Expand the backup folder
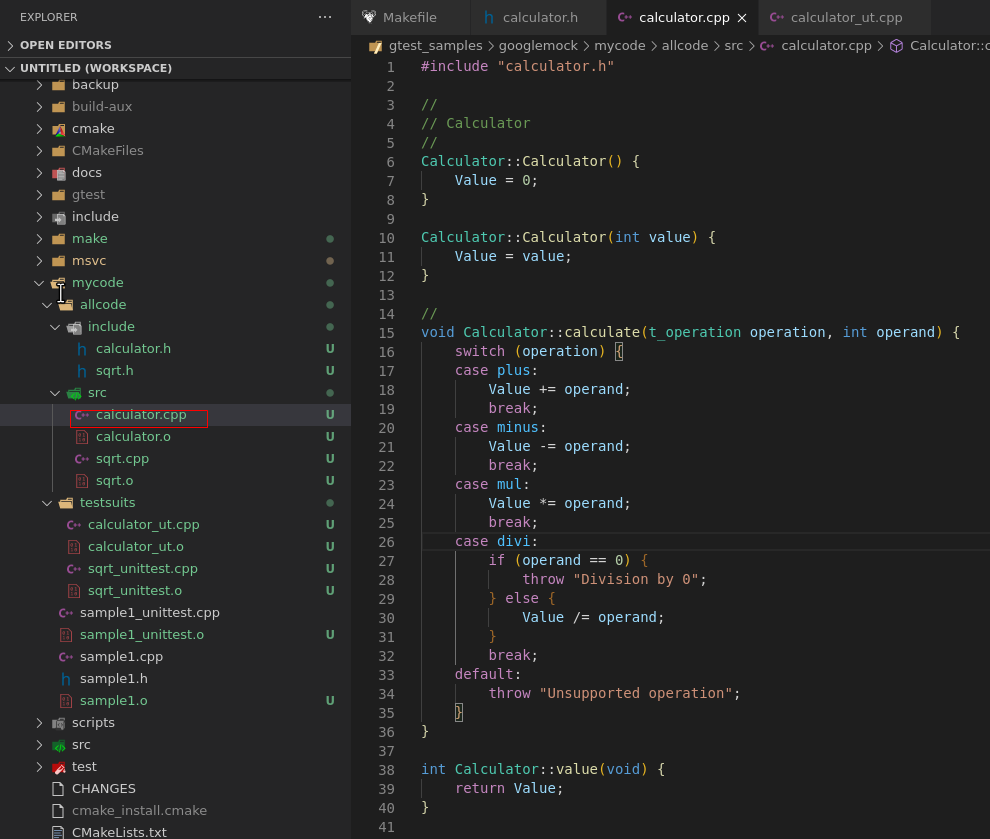 (40, 85)
